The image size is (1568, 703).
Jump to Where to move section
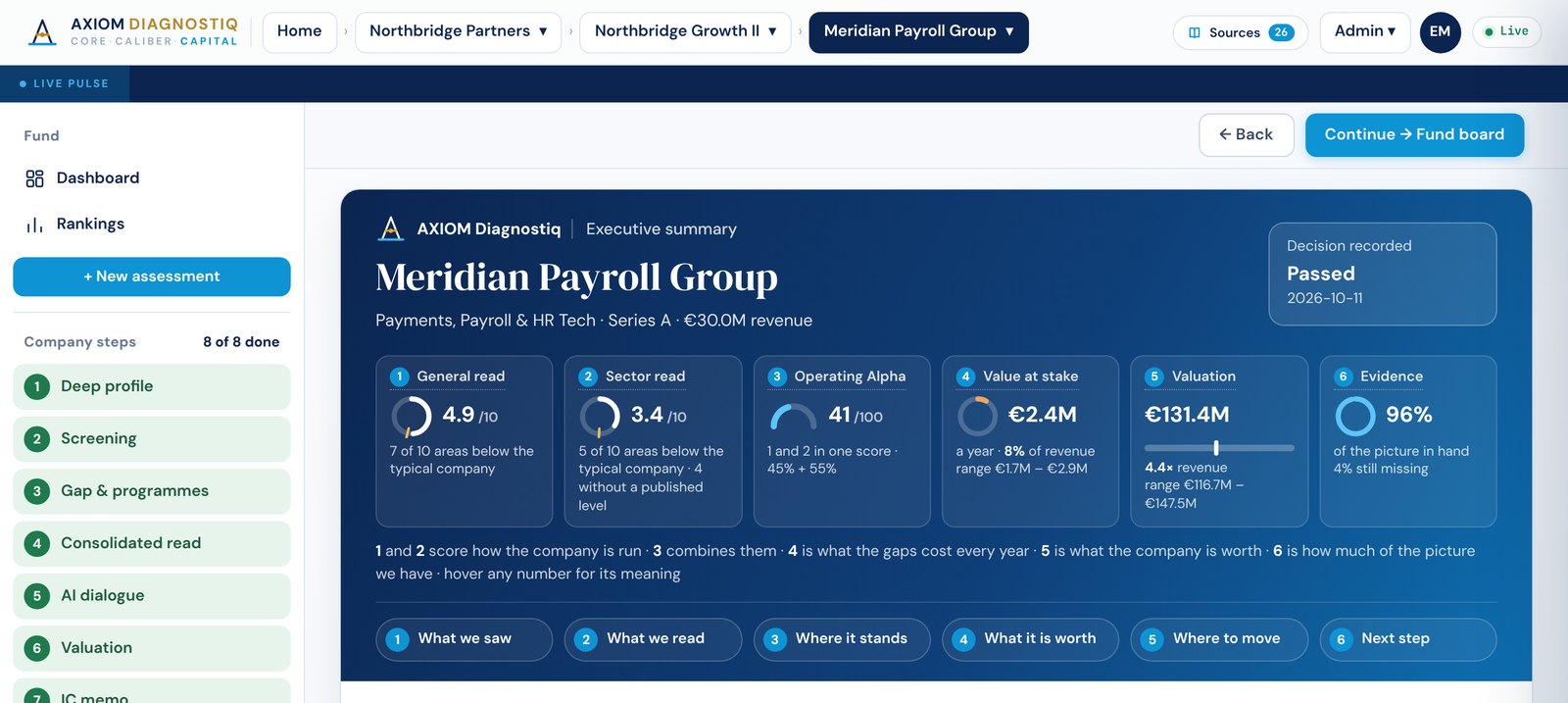point(1219,639)
